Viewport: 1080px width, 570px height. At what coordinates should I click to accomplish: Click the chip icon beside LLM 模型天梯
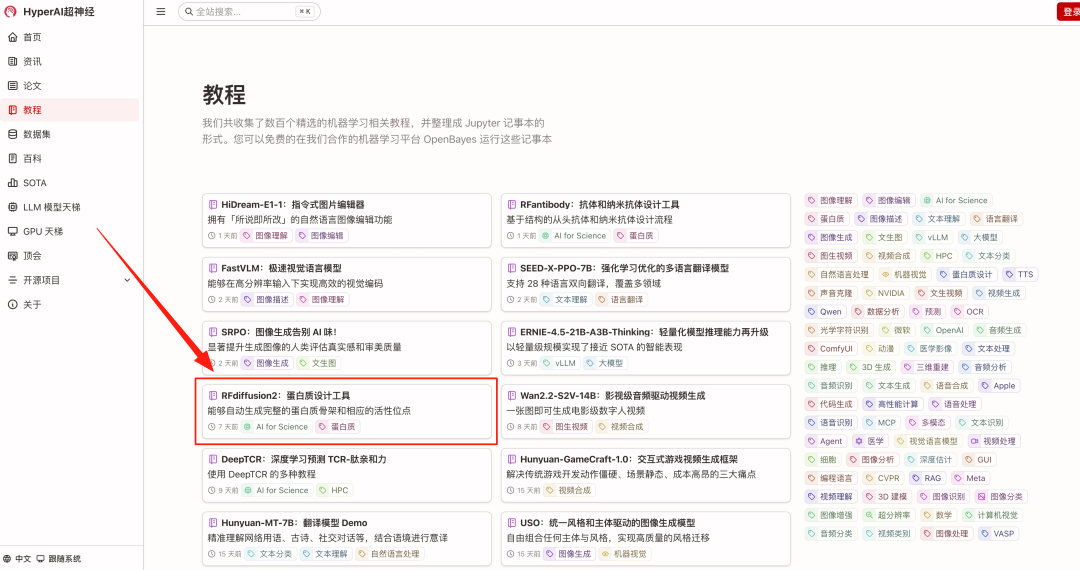tap(12, 207)
